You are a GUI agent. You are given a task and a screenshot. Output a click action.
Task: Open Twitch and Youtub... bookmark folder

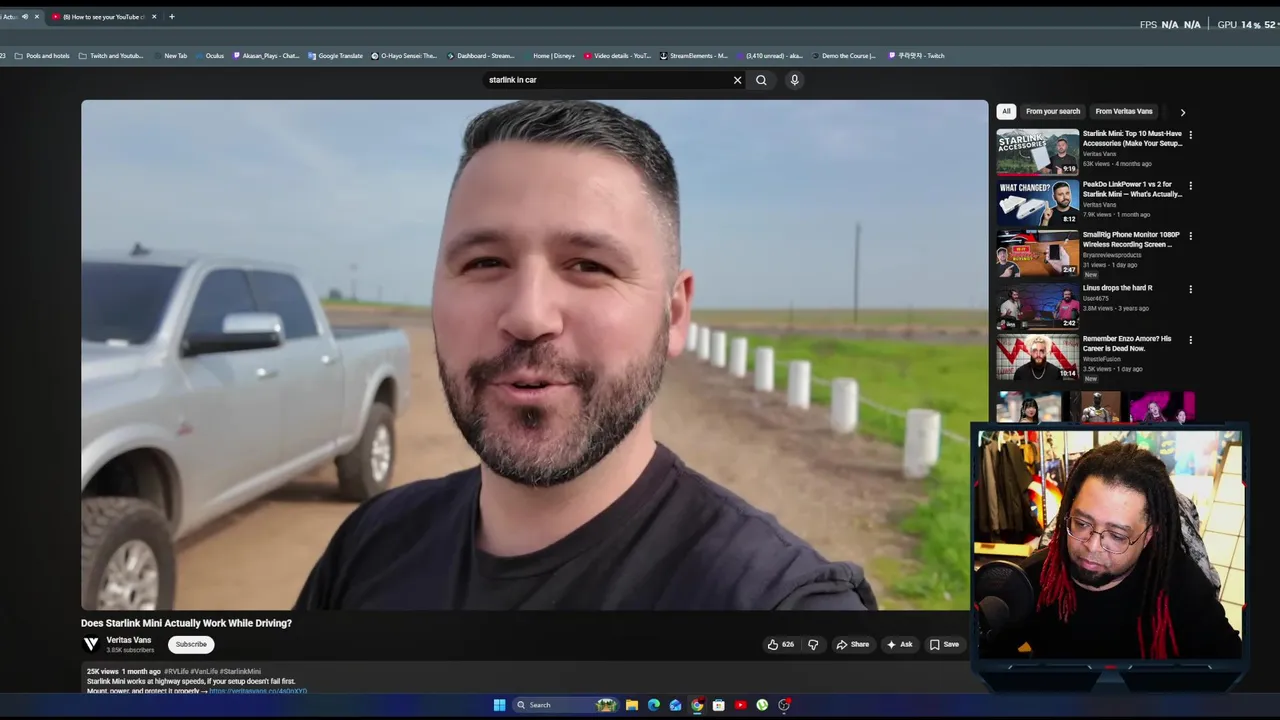(x=111, y=56)
